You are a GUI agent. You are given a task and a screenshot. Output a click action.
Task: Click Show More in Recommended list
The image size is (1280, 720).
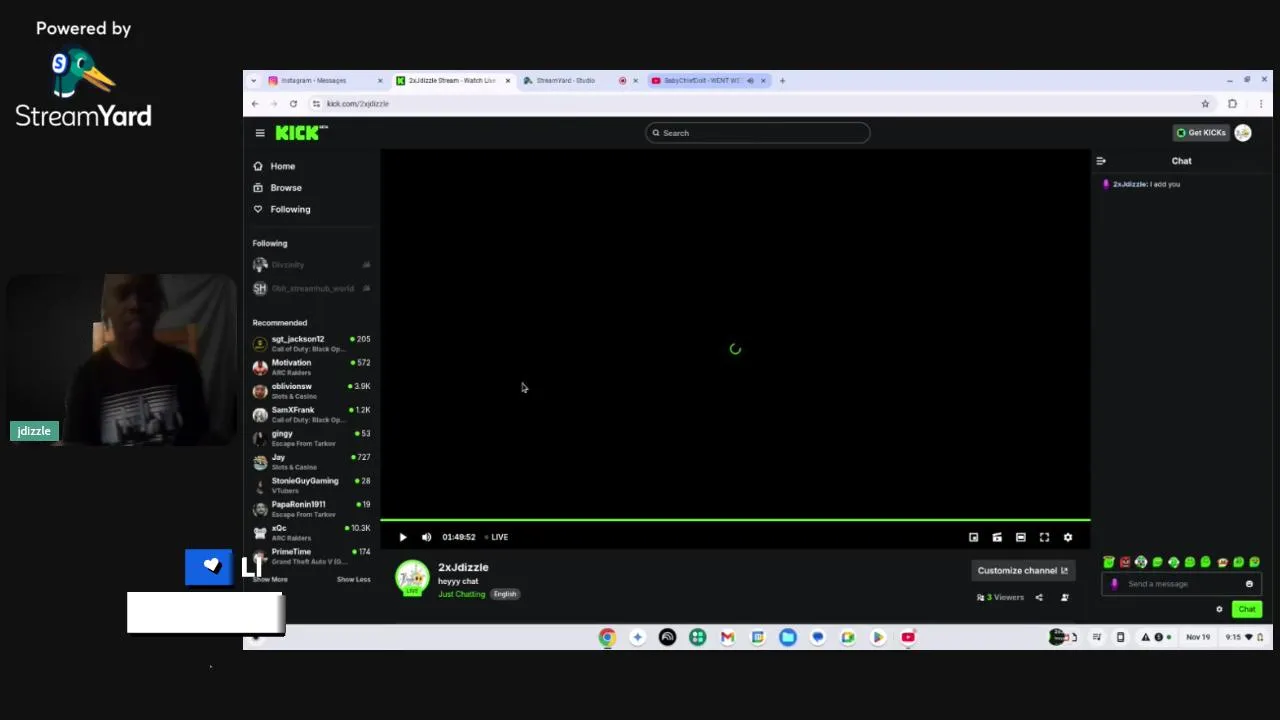pyautogui.click(x=270, y=579)
